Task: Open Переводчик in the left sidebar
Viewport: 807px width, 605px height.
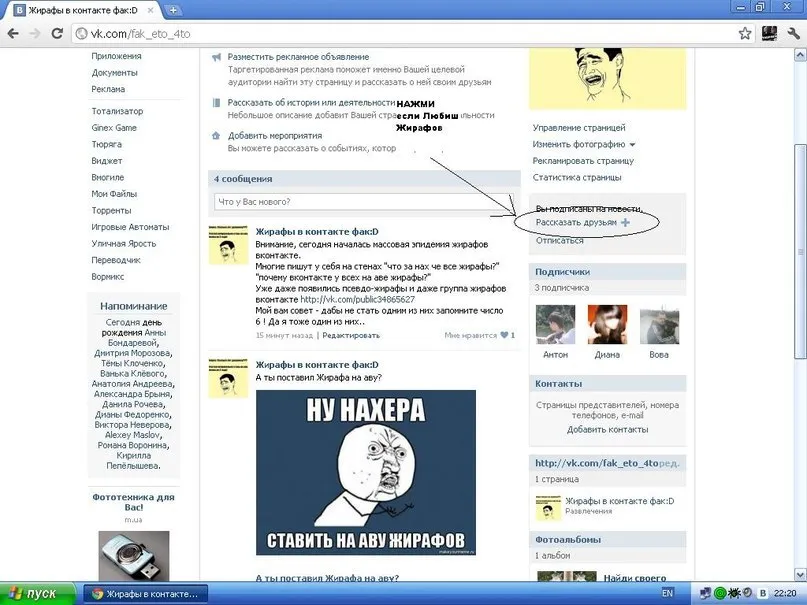Action: pos(116,260)
